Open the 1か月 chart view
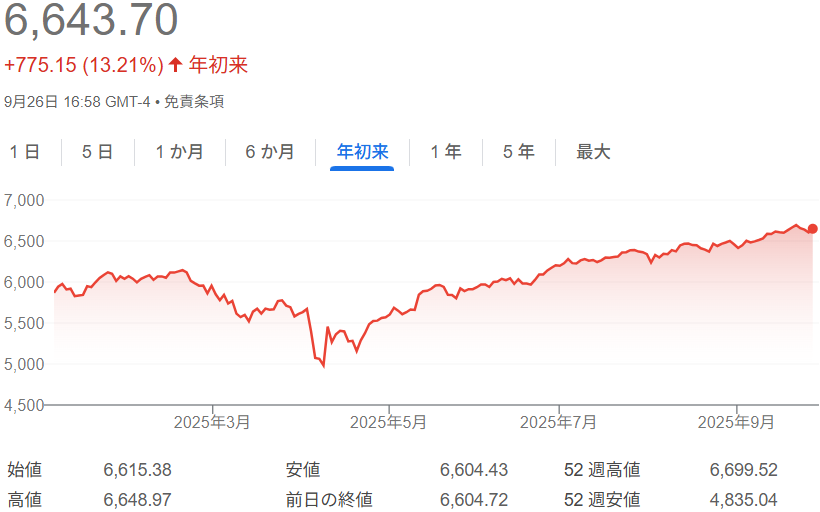This screenshot has height=512, width=820. [x=180, y=152]
